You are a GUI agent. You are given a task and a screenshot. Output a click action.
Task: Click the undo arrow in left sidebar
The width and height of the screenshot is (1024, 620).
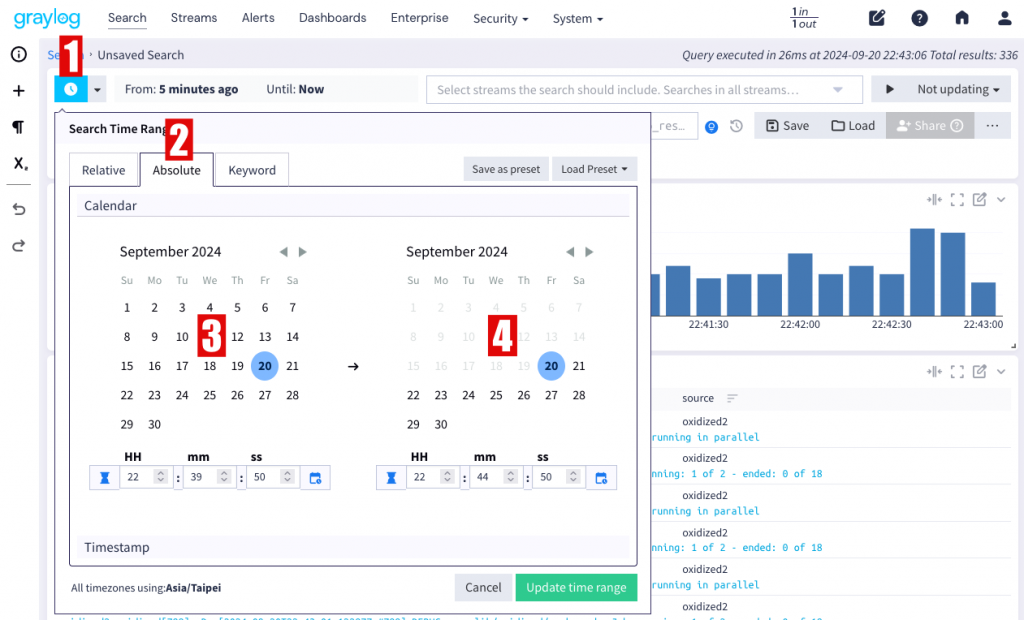tap(19, 209)
